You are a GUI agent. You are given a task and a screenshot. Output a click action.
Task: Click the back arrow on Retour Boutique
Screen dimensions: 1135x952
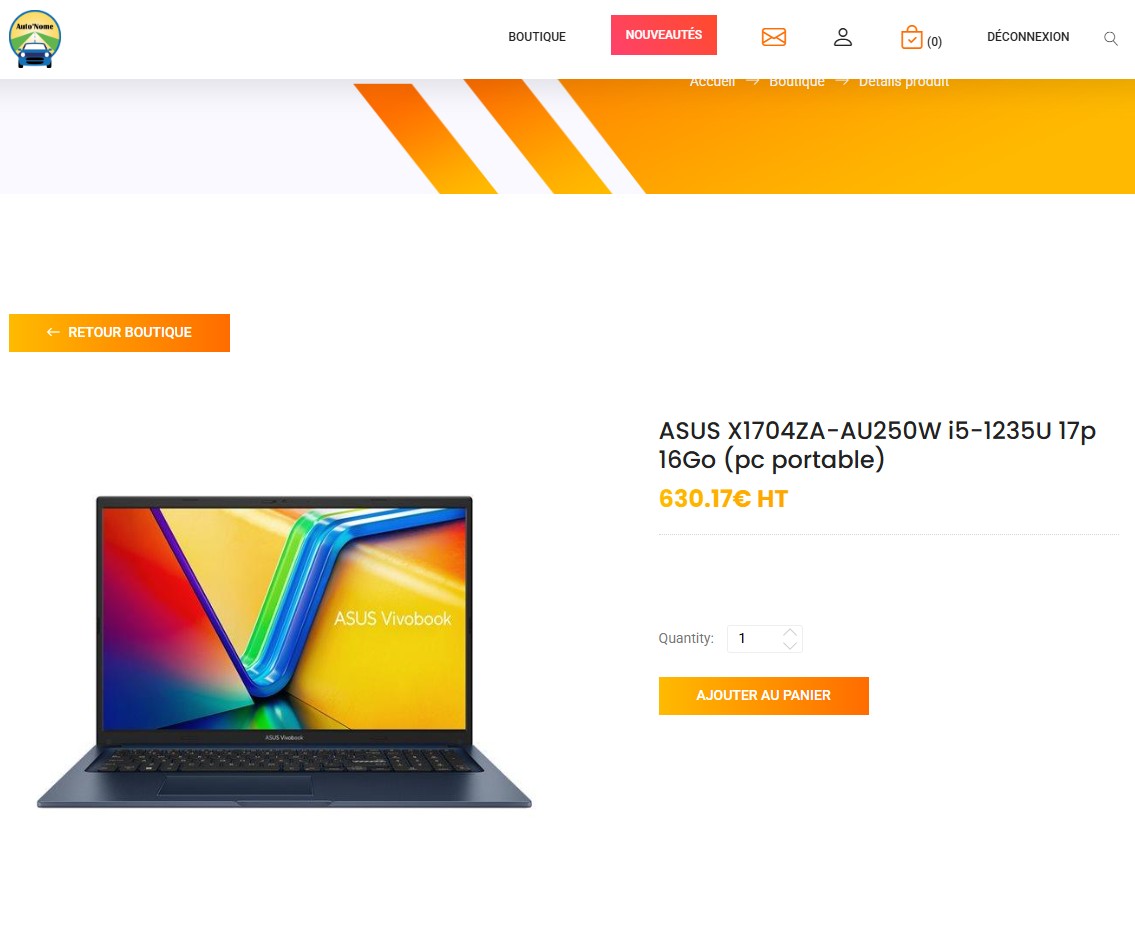click(x=53, y=332)
